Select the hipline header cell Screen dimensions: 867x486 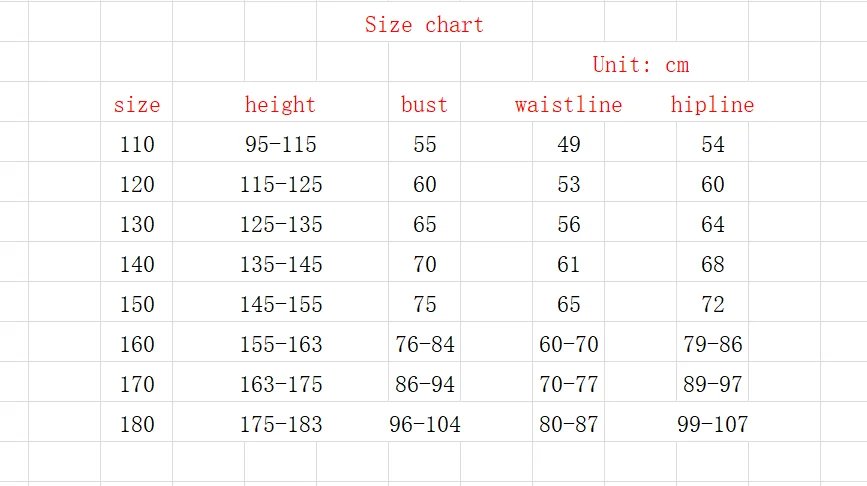pyautogui.click(x=712, y=104)
